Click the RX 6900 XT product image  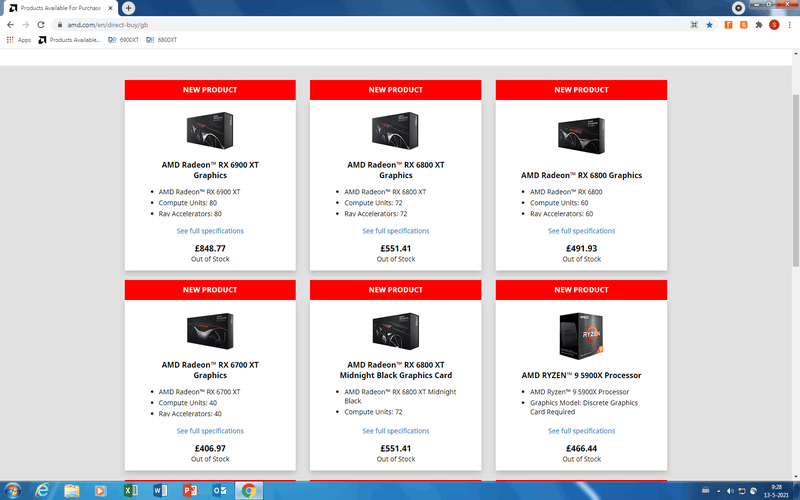point(210,131)
